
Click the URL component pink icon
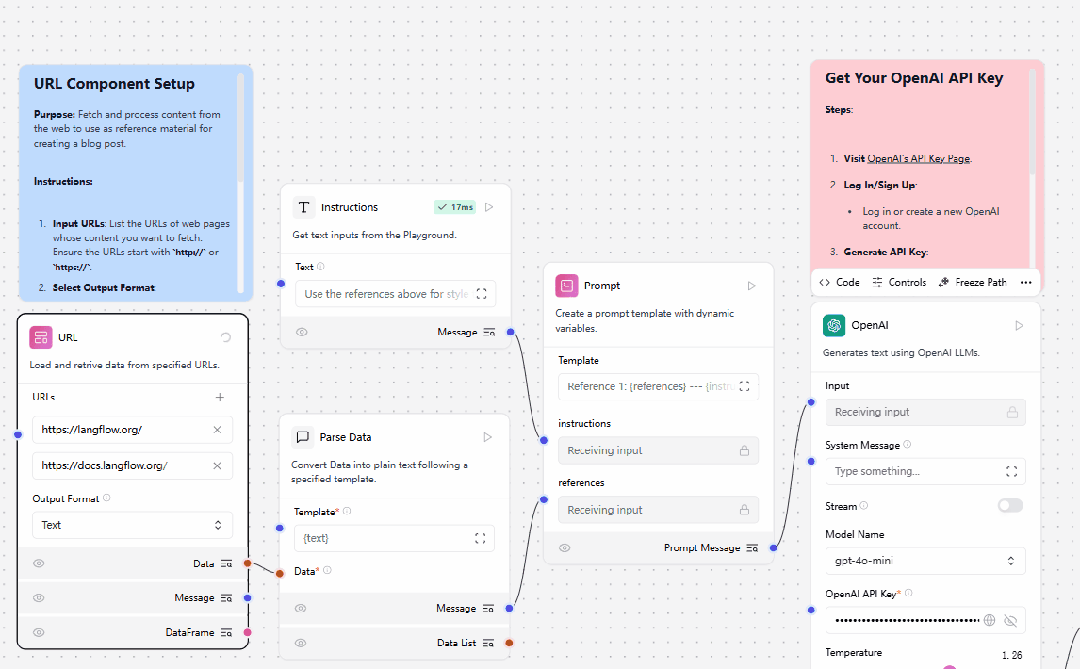[41, 338]
